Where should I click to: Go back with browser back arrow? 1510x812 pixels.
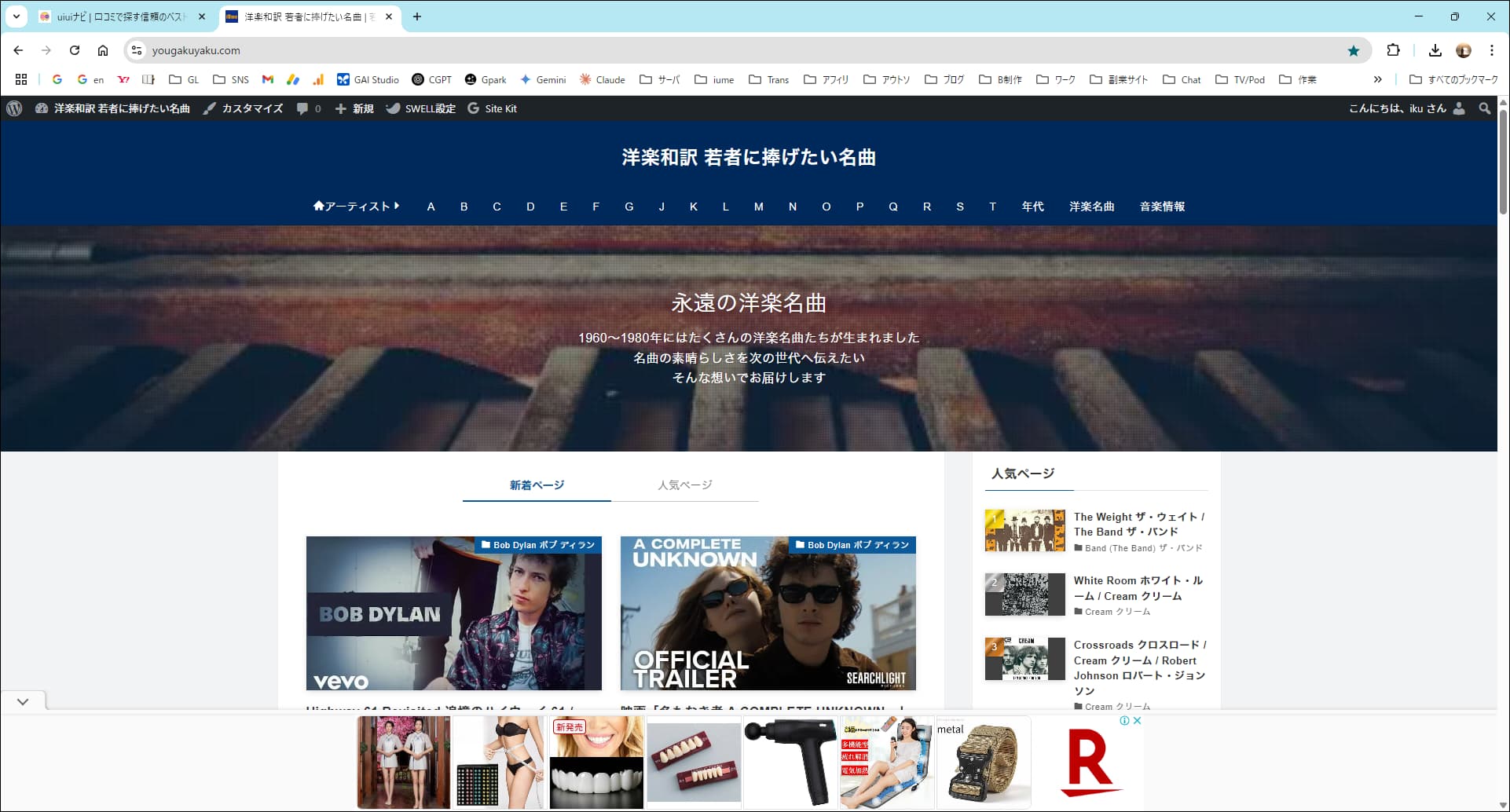coord(18,50)
